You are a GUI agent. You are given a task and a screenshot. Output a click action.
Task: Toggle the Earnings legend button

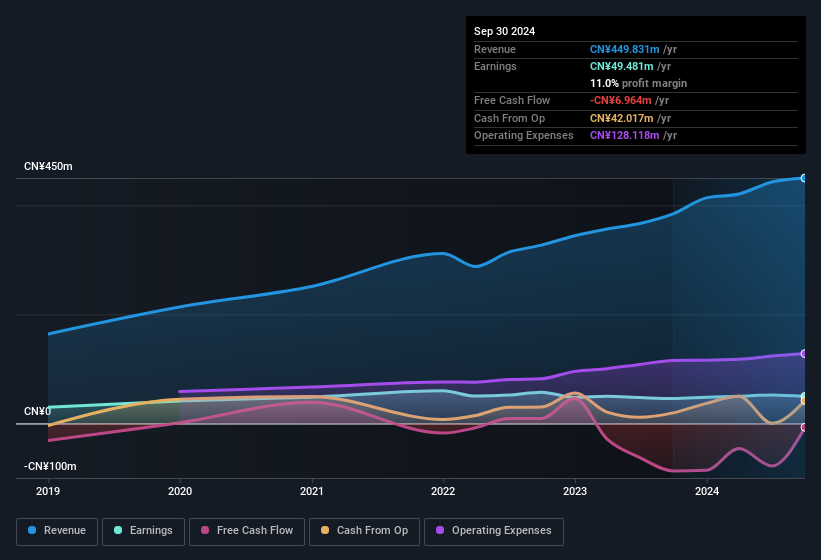pos(143,531)
